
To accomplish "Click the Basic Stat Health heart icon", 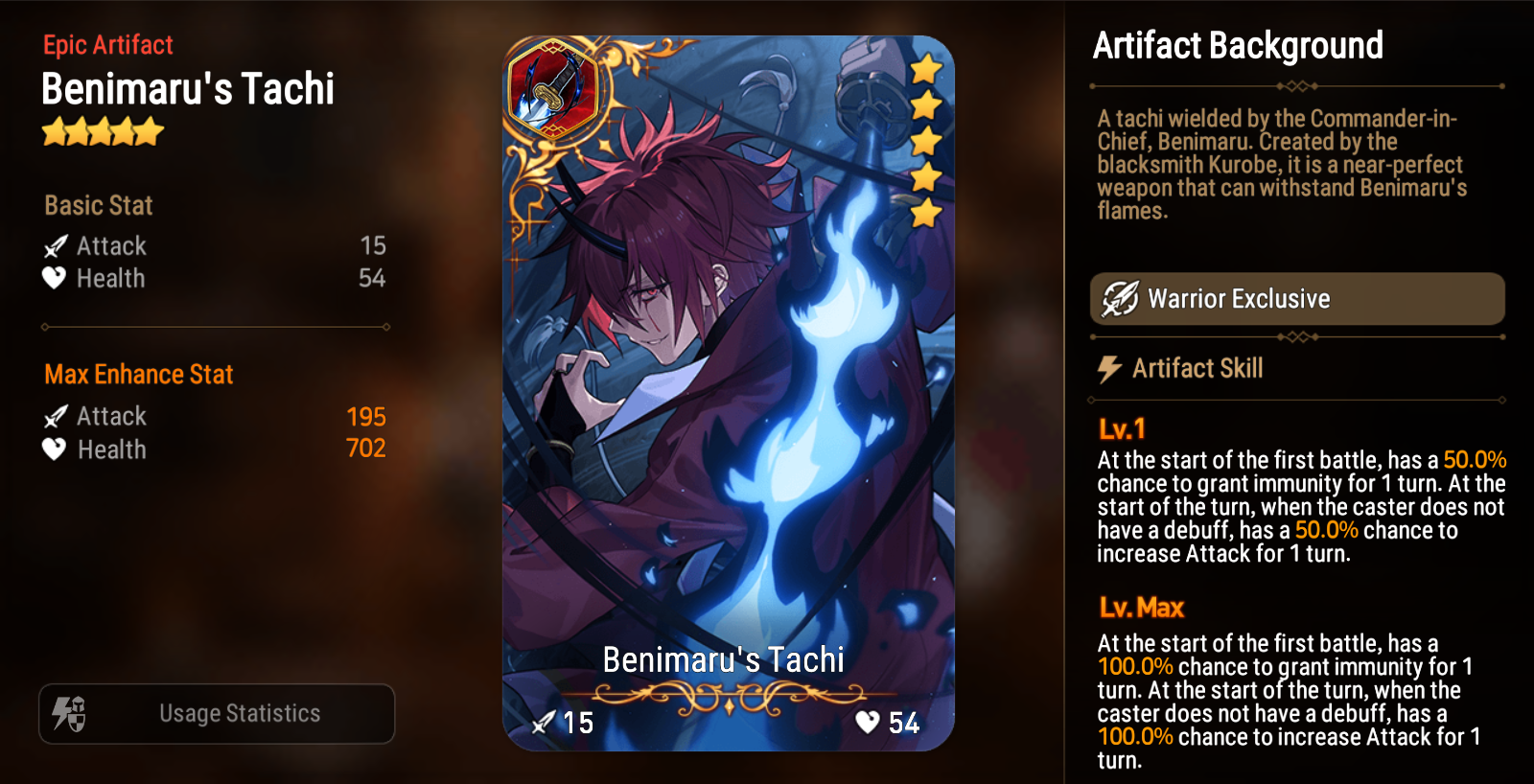I will click(55, 278).
